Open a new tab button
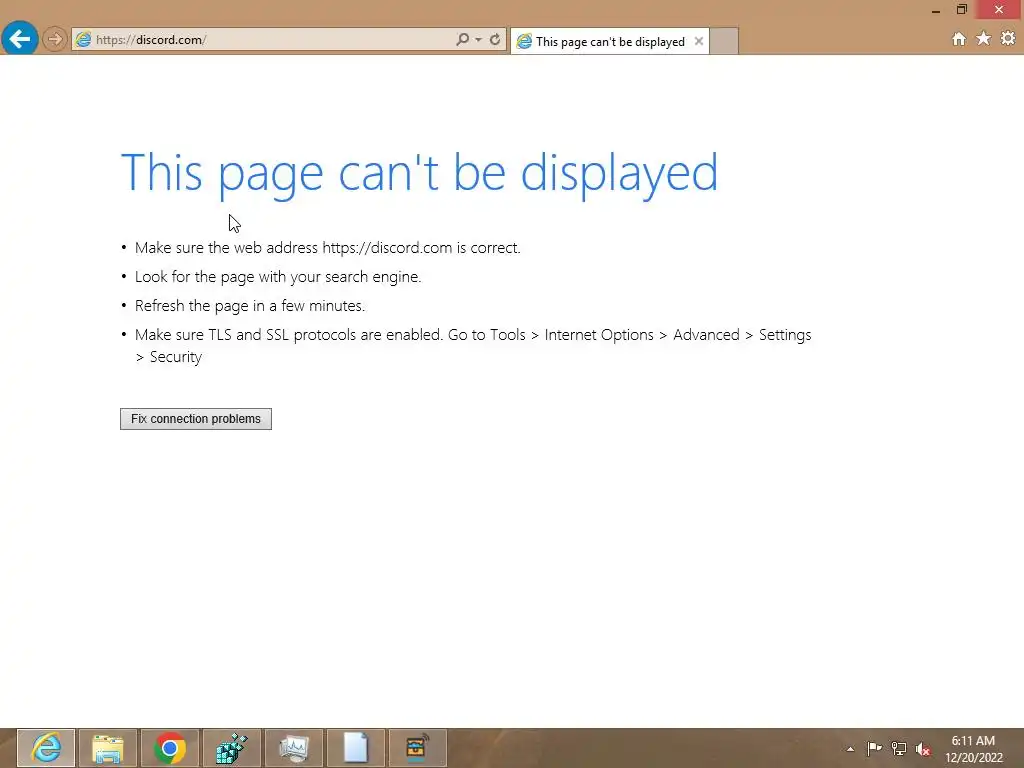This screenshot has height=768, width=1024. click(724, 41)
